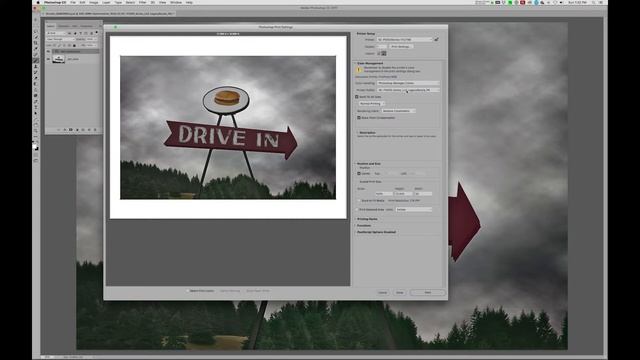
Task: Select the Lasso tool
Action: coord(36,31)
